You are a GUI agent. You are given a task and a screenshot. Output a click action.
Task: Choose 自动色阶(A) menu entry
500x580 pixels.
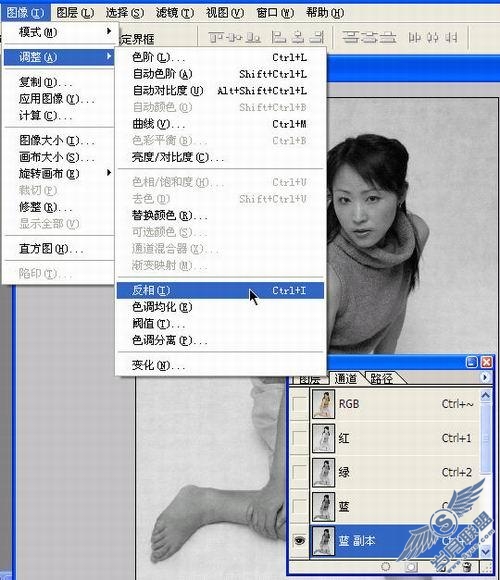coord(220,74)
